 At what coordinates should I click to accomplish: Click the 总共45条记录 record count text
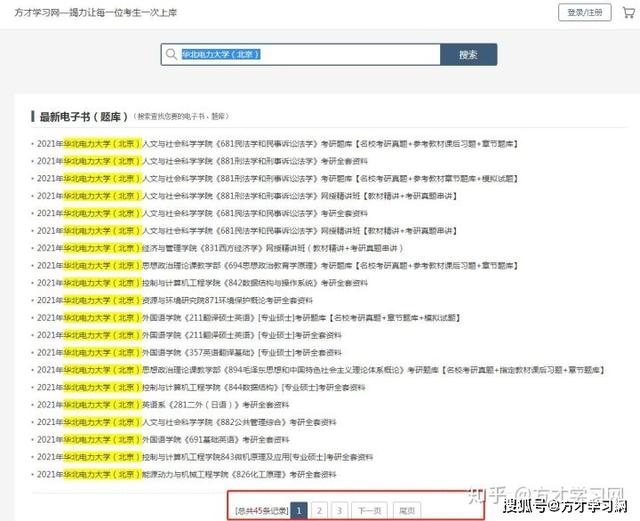coord(262,510)
